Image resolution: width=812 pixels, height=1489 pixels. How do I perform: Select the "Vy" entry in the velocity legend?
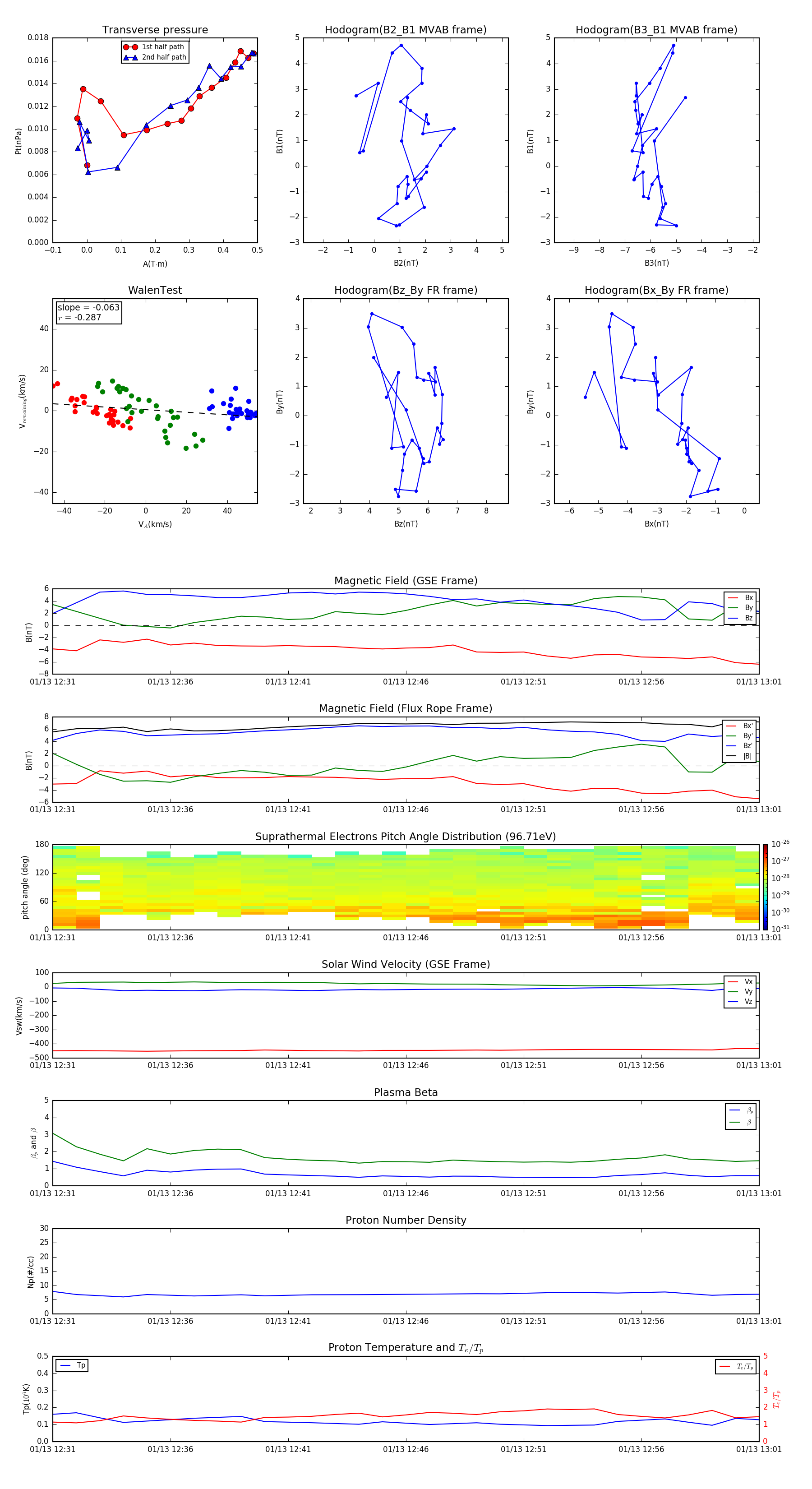coord(740,991)
